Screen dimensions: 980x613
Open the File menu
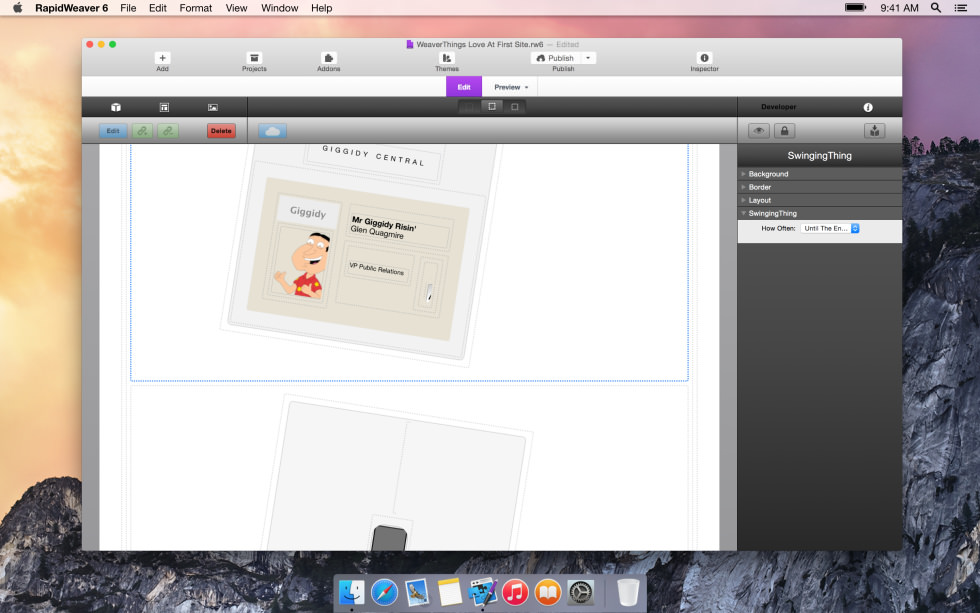click(128, 8)
